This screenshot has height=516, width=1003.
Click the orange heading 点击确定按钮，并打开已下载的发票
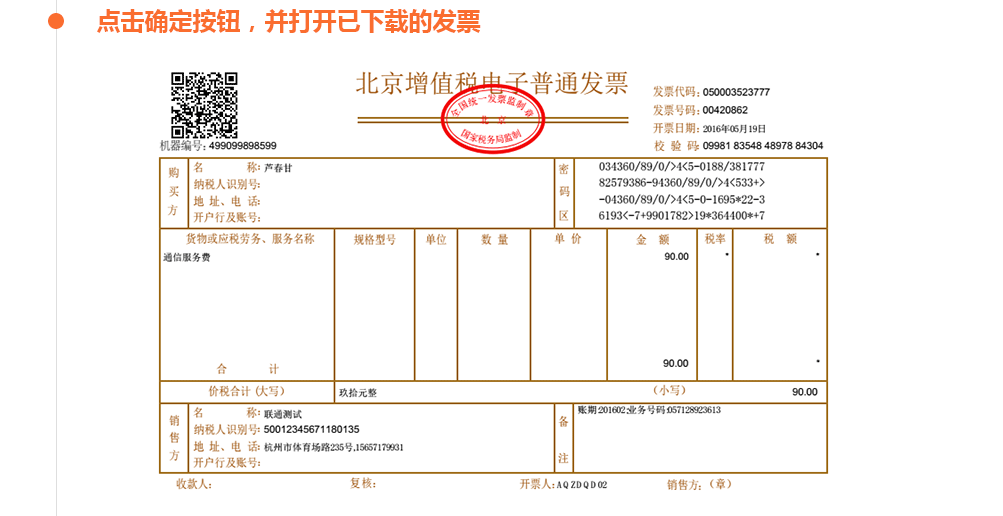(x=288, y=21)
